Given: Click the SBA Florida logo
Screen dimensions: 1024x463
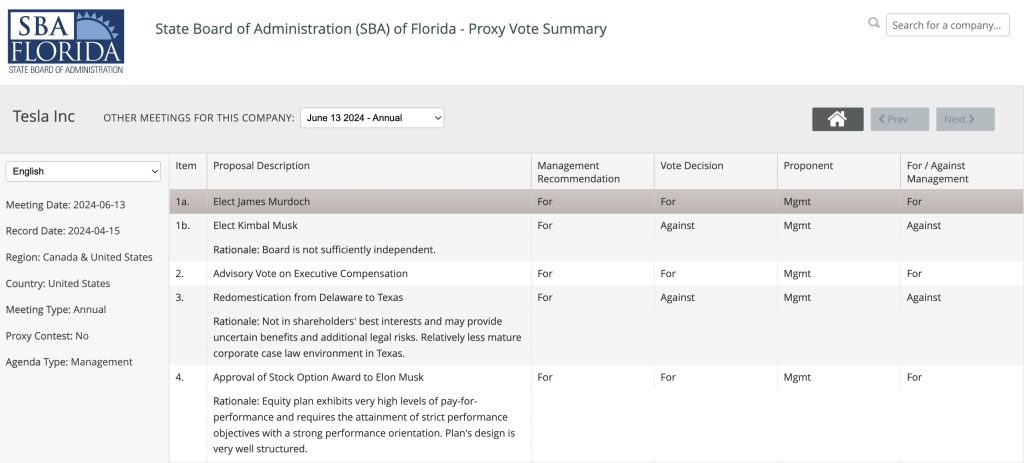Looking at the screenshot, I should [65, 40].
